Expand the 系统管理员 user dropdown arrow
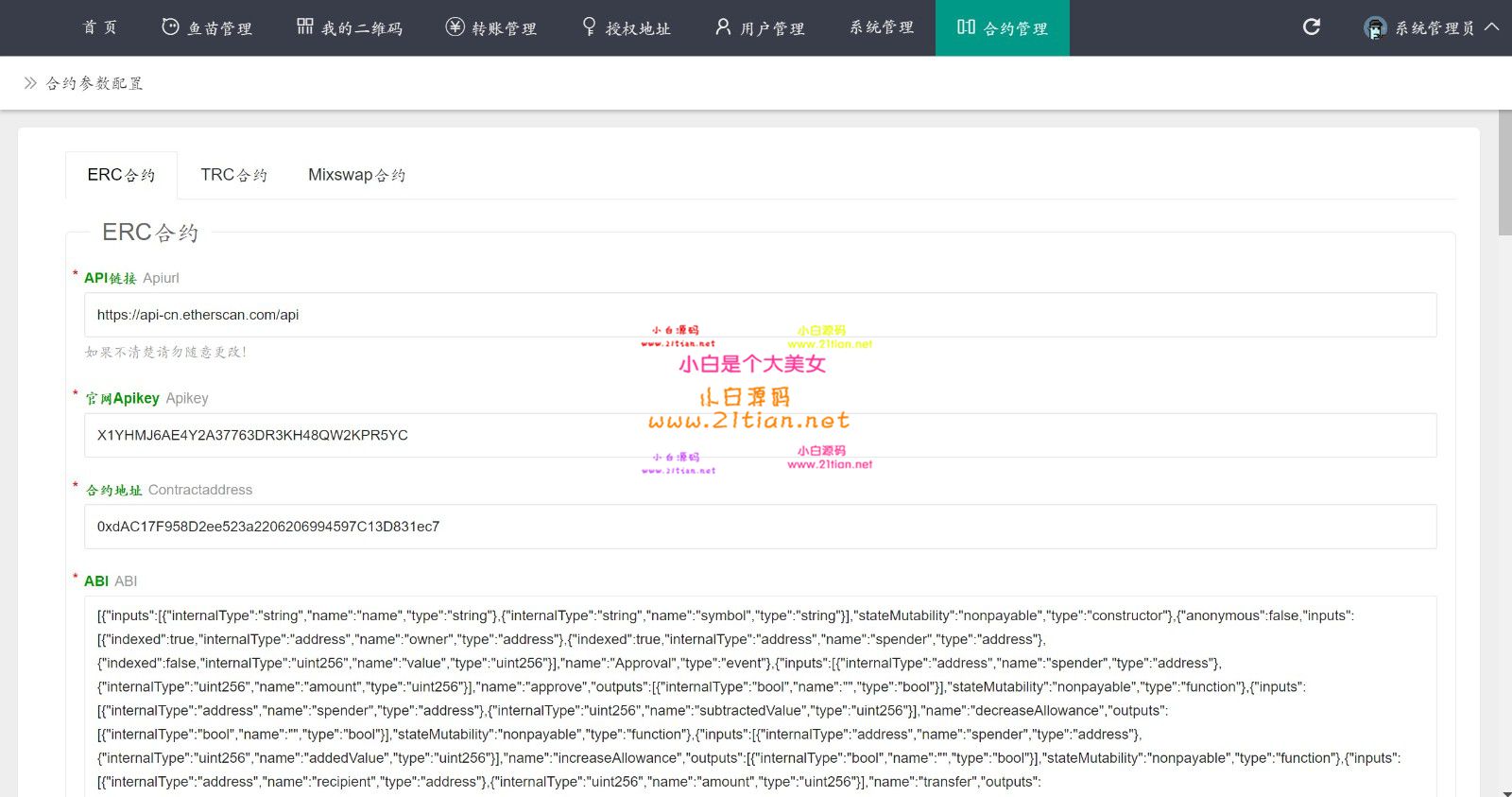 click(x=1492, y=27)
